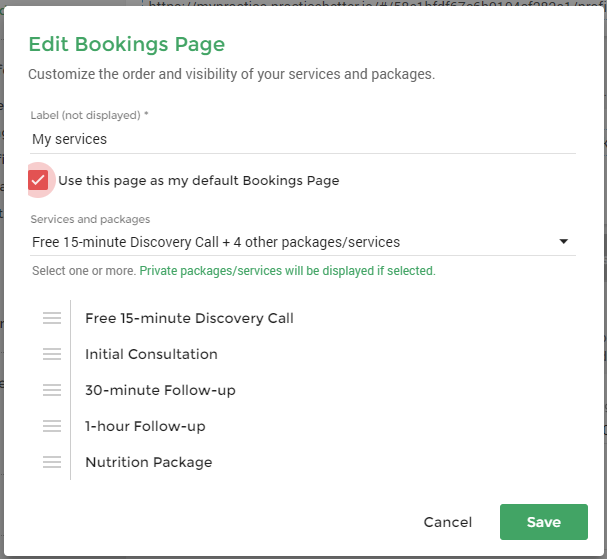Pick the 1-hour Follow-up list entry
This screenshot has height=559, width=607.
pyautogui.click(x=145, y=426)
